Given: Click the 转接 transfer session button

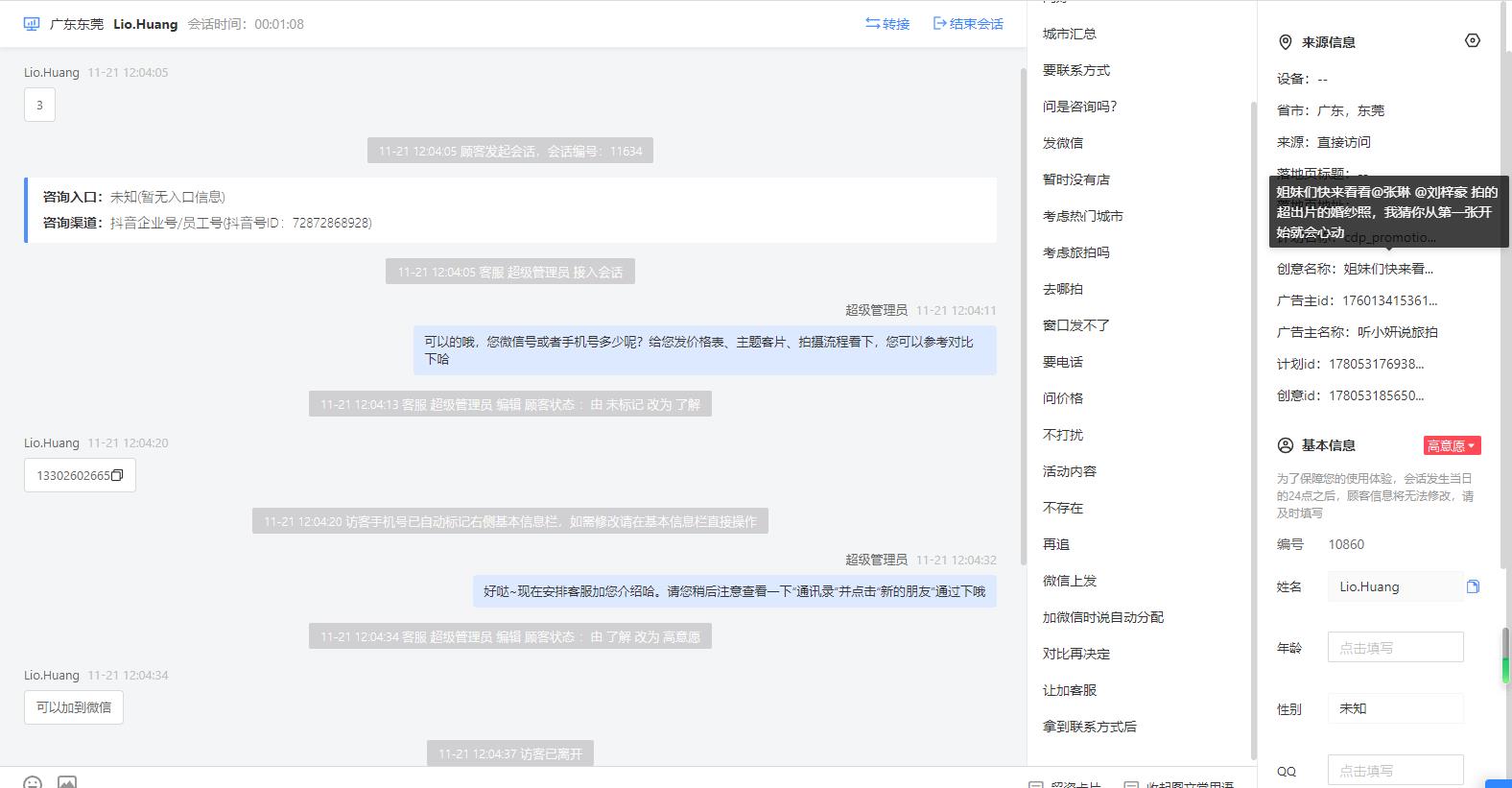Looking at the screenshot, I should tap(887, 24).
